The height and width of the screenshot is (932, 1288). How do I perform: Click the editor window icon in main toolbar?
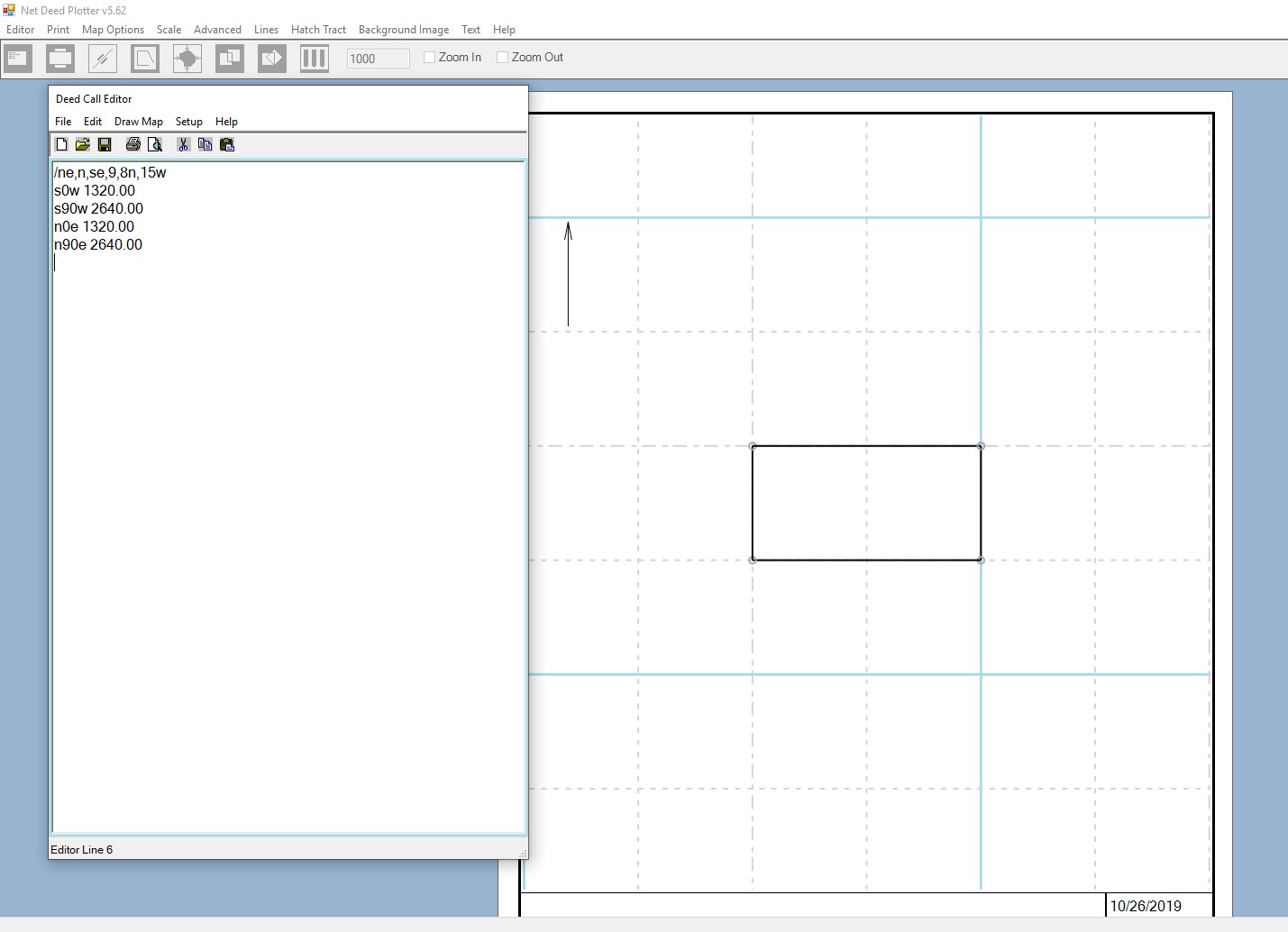(18, 59)
